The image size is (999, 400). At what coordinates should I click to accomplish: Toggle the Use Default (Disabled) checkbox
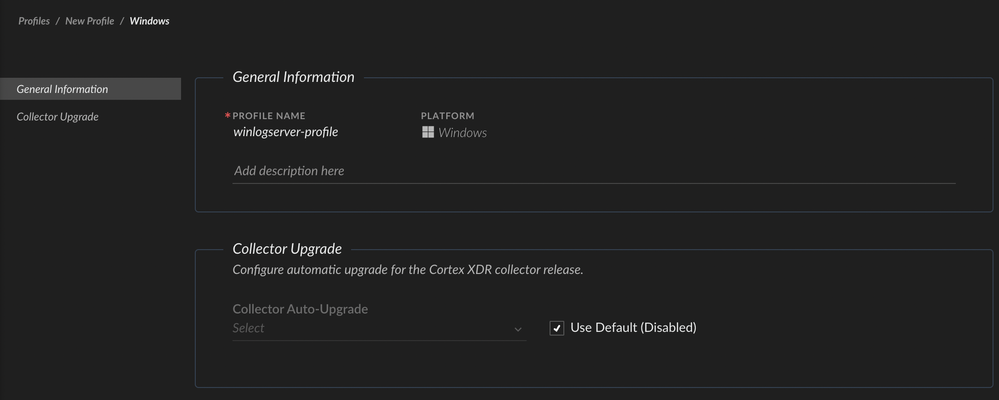click(x=557, y=328)
